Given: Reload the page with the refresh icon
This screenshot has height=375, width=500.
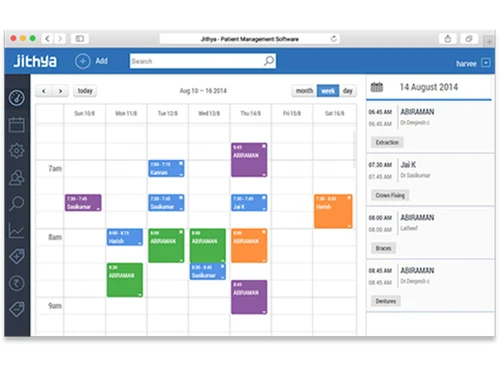Looking at the screenshot, I should pos(333,39).
